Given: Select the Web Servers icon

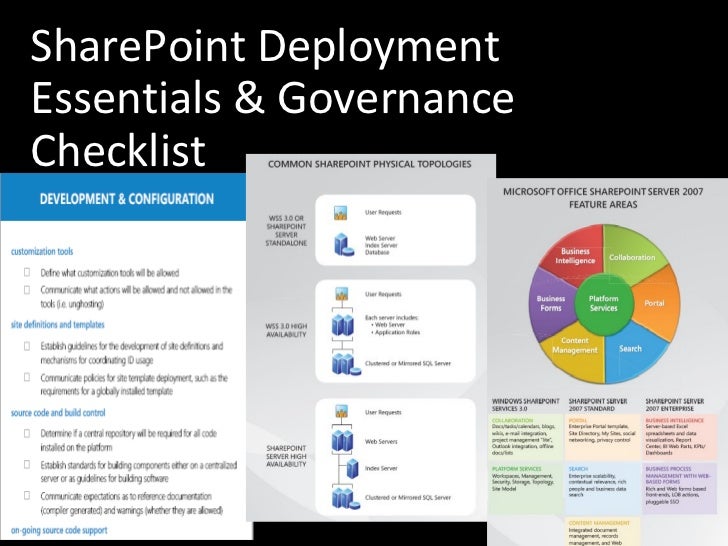Looking at the screenshot, I should [x=342, y=441].
